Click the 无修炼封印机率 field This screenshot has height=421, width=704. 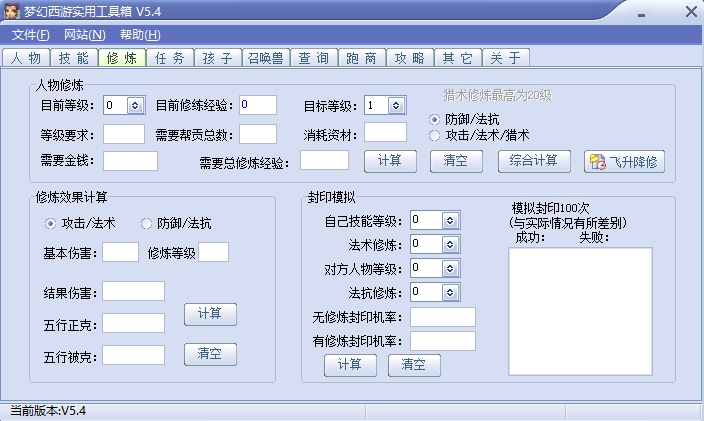(x=443, y=317)
